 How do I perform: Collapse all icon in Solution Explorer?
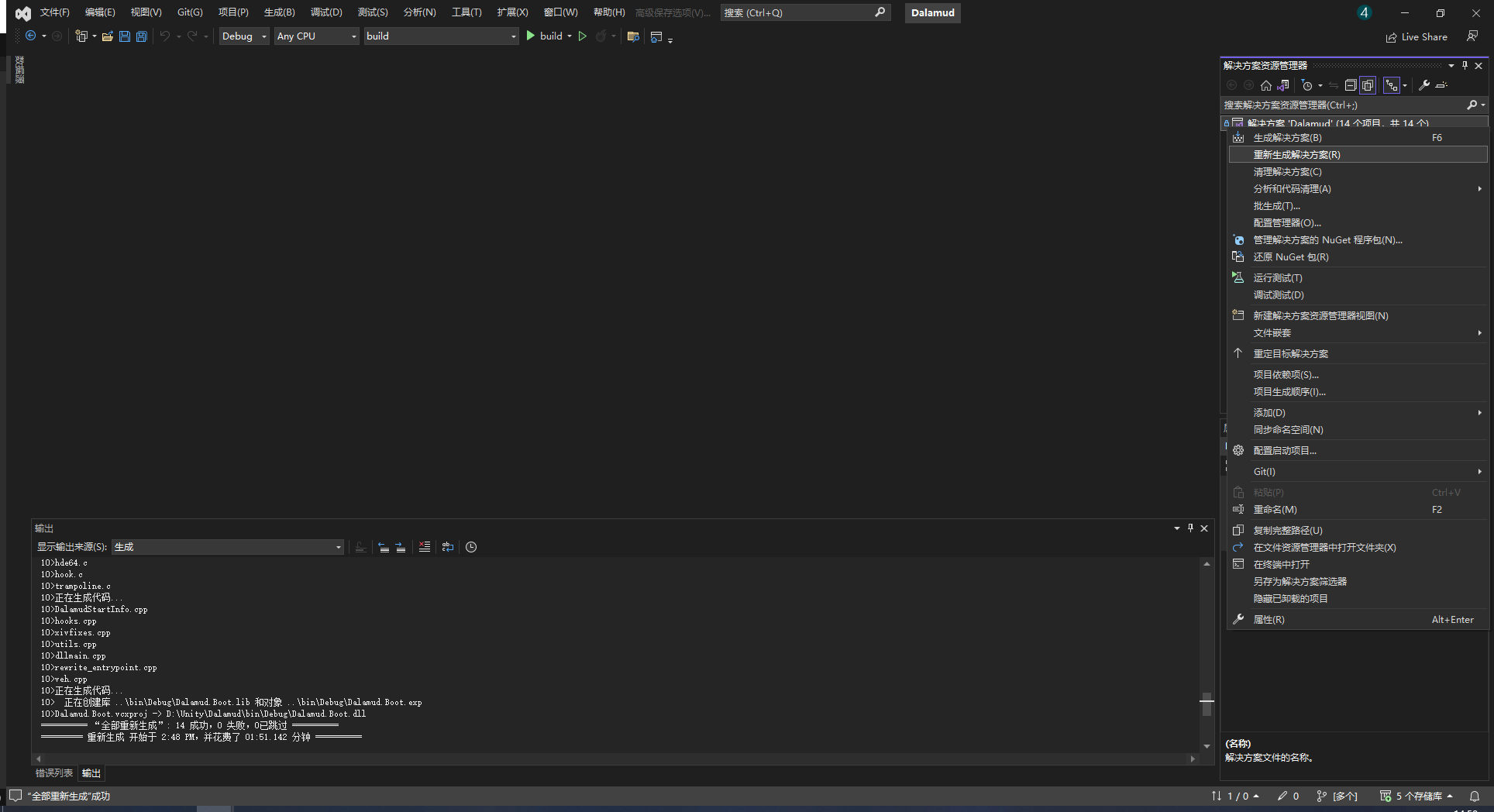(x=1351, y=85)
